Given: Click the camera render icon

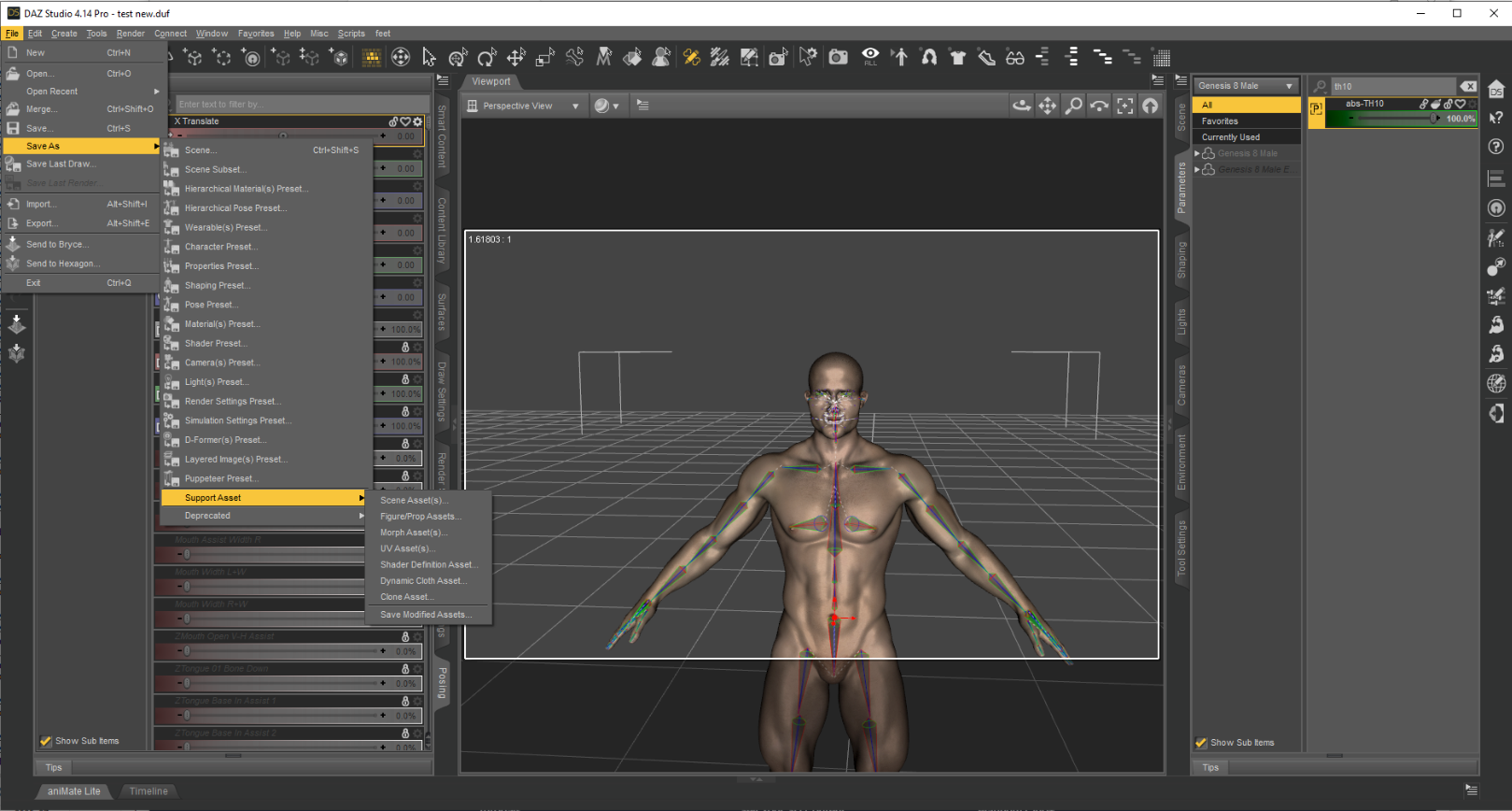Looking at the screenshot, I should (839, 58).
